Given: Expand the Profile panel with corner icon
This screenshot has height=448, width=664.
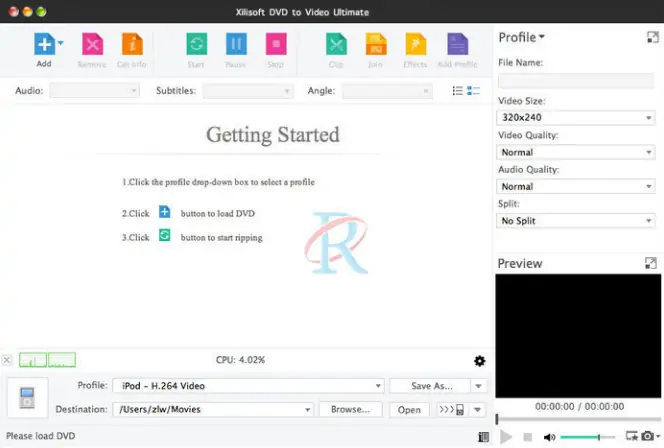Looking at the screenshot, I should [653, 37].
